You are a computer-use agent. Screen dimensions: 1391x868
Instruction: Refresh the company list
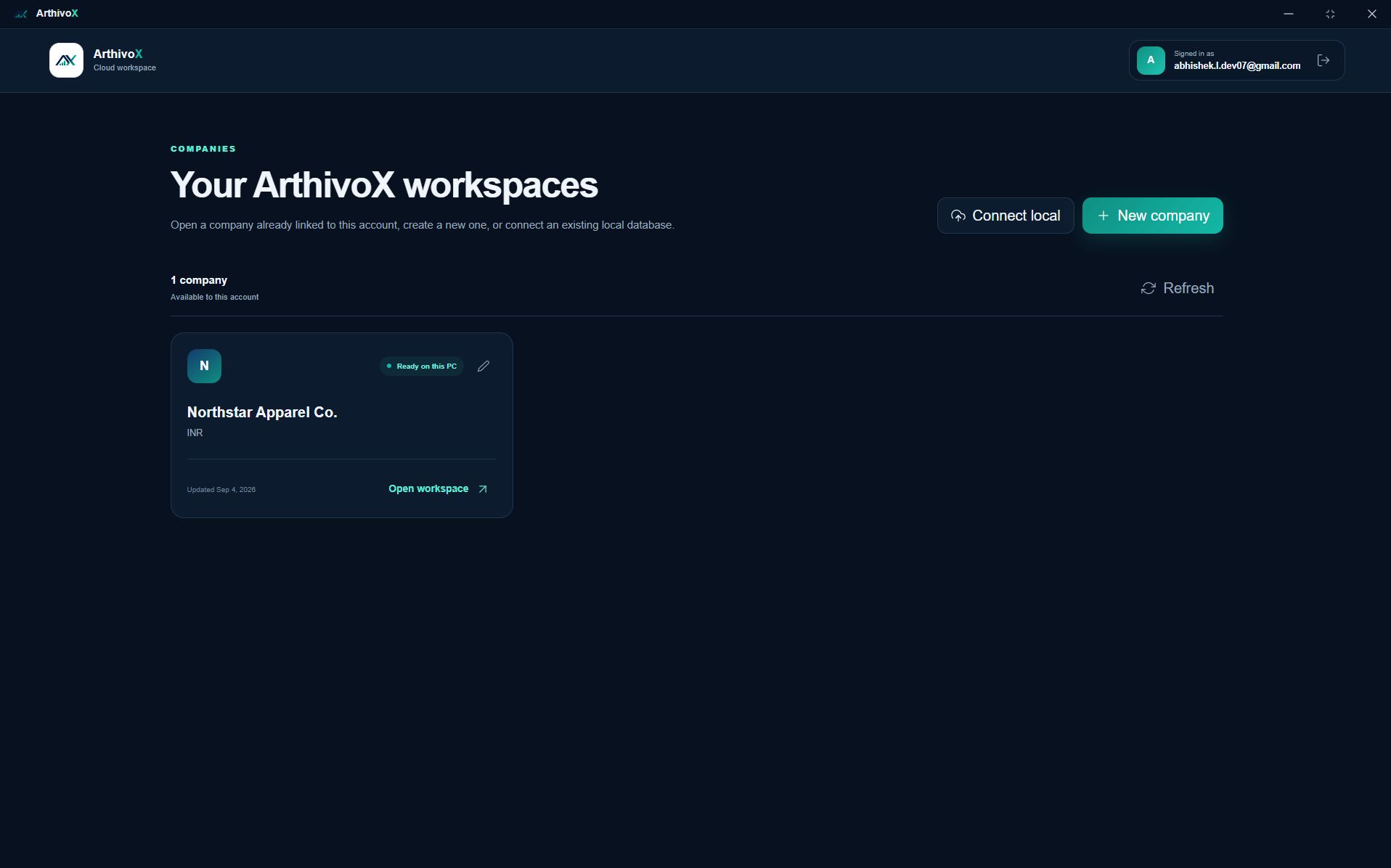pos(1177,288)
